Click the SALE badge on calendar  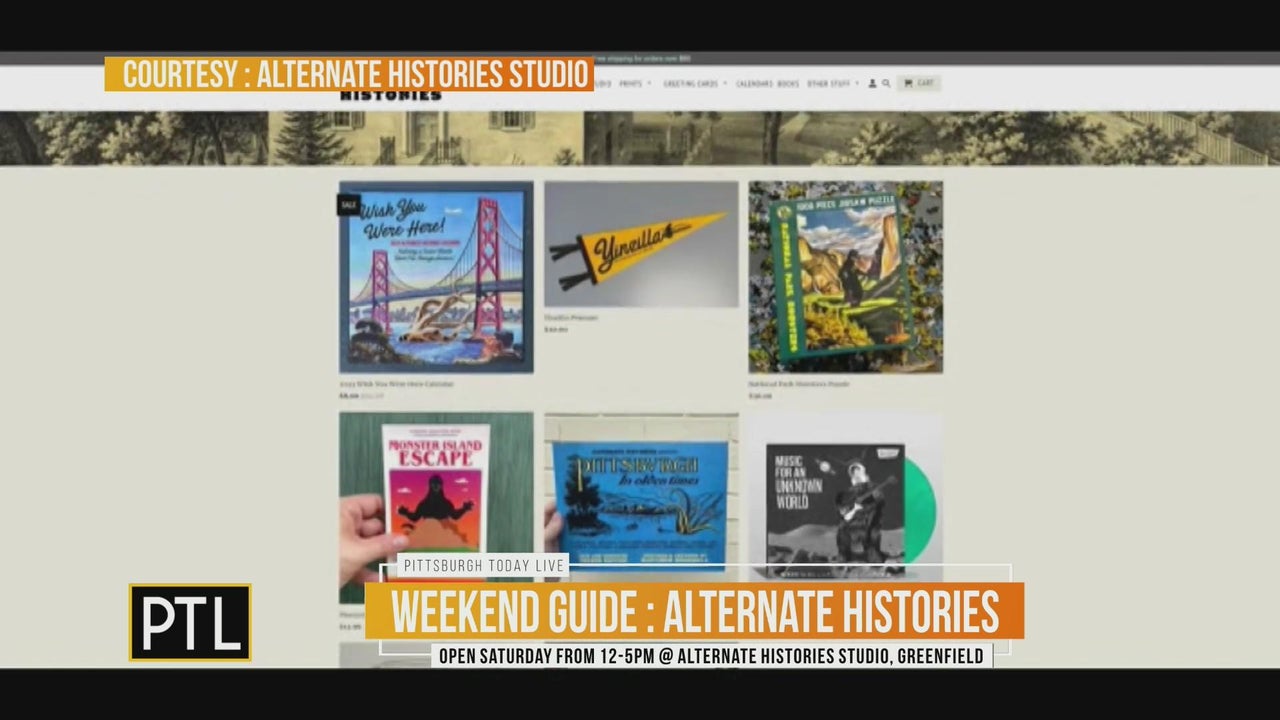coord(348,205)
